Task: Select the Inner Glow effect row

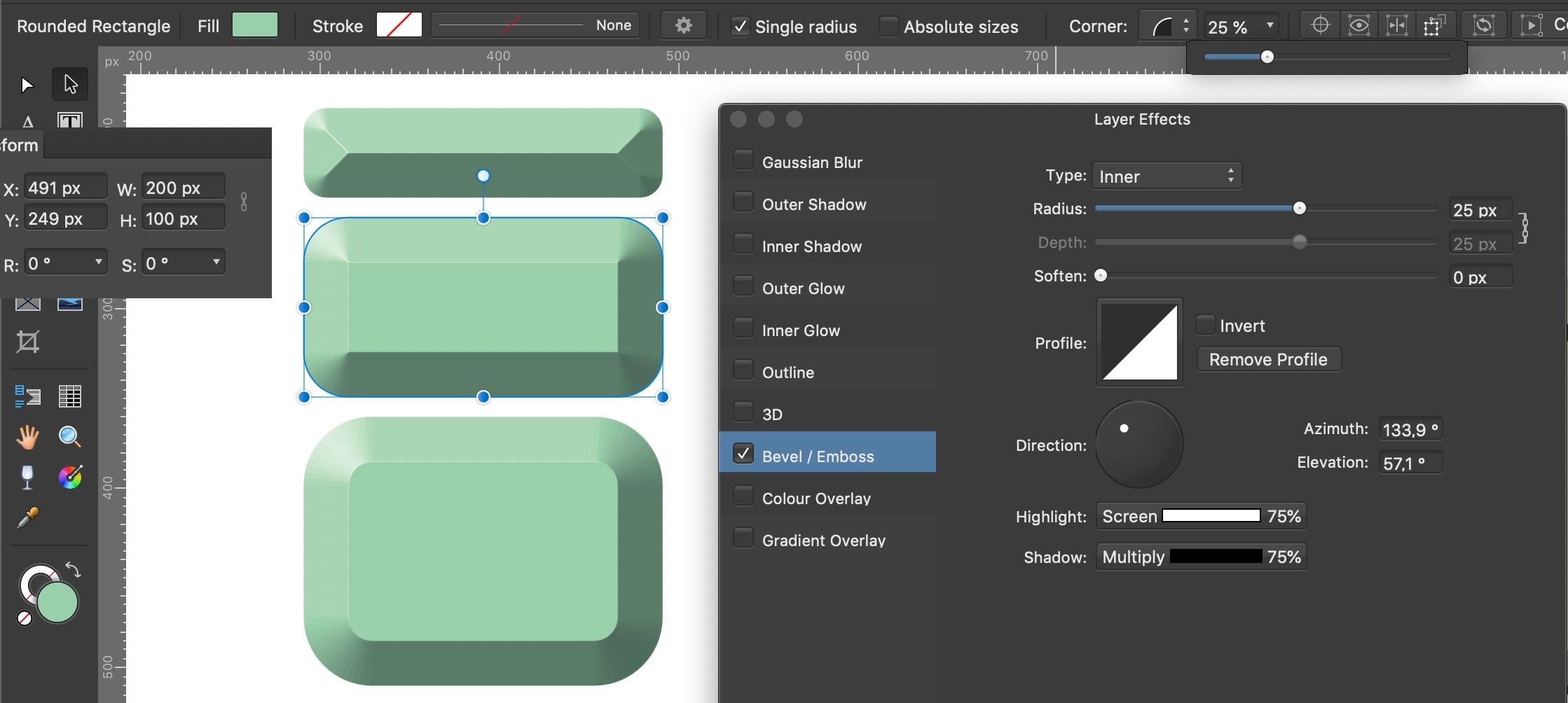Action: click(828, 330)
